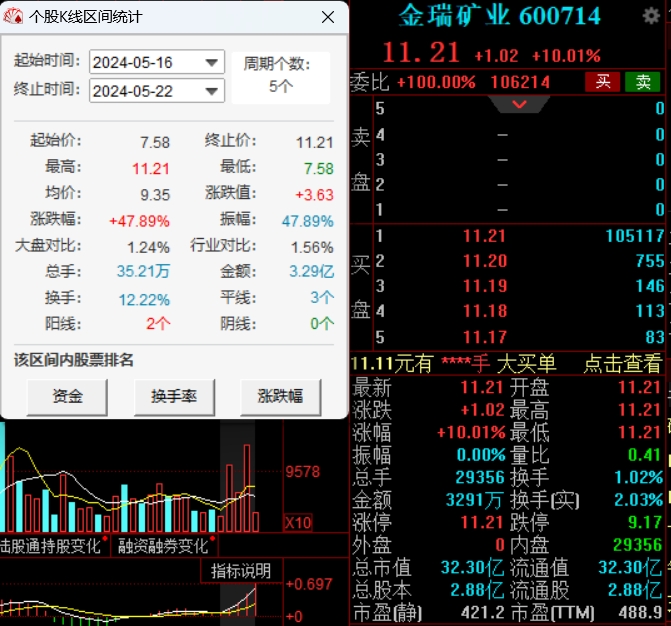Screen dimensions: 671x626
Task: Click the 涨跌值 value +3.63
Action: [x=314, y=195]
